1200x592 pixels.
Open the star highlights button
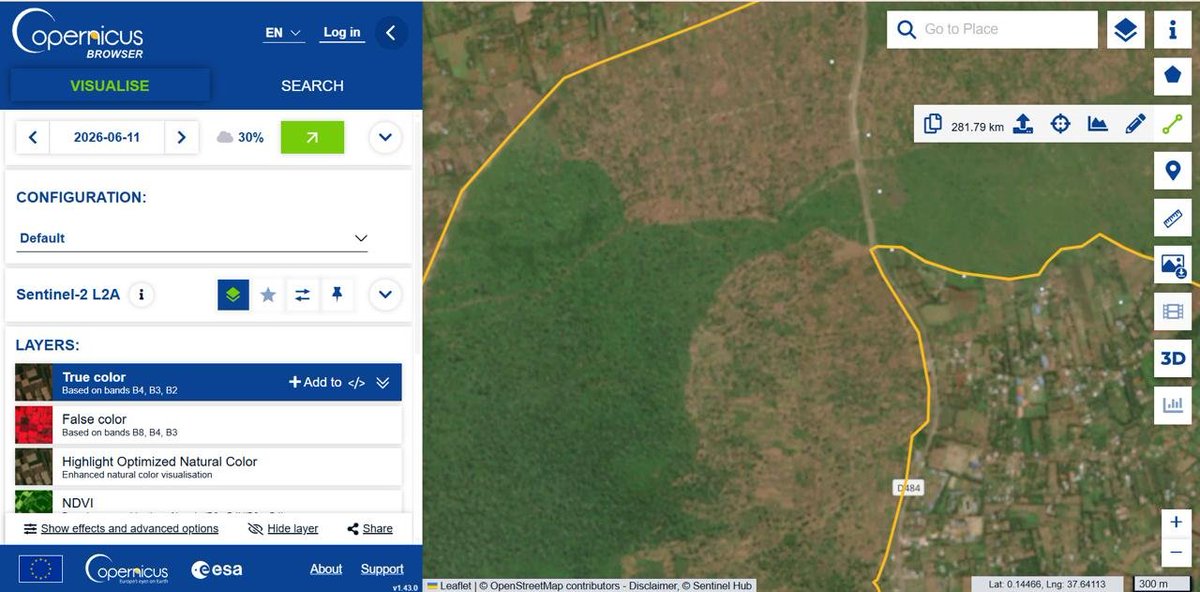pos(268,295)
